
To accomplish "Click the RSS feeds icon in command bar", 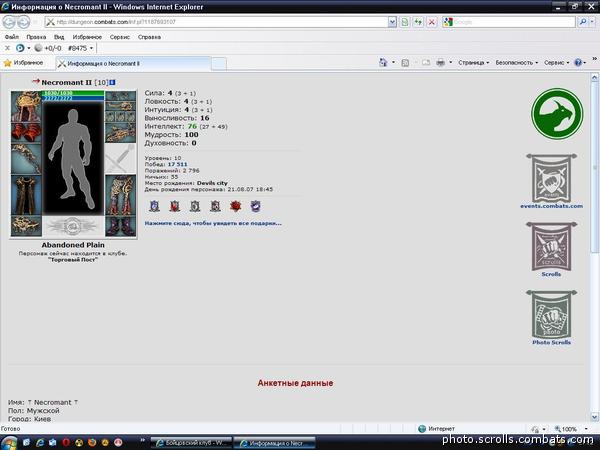I will [405, 63].
